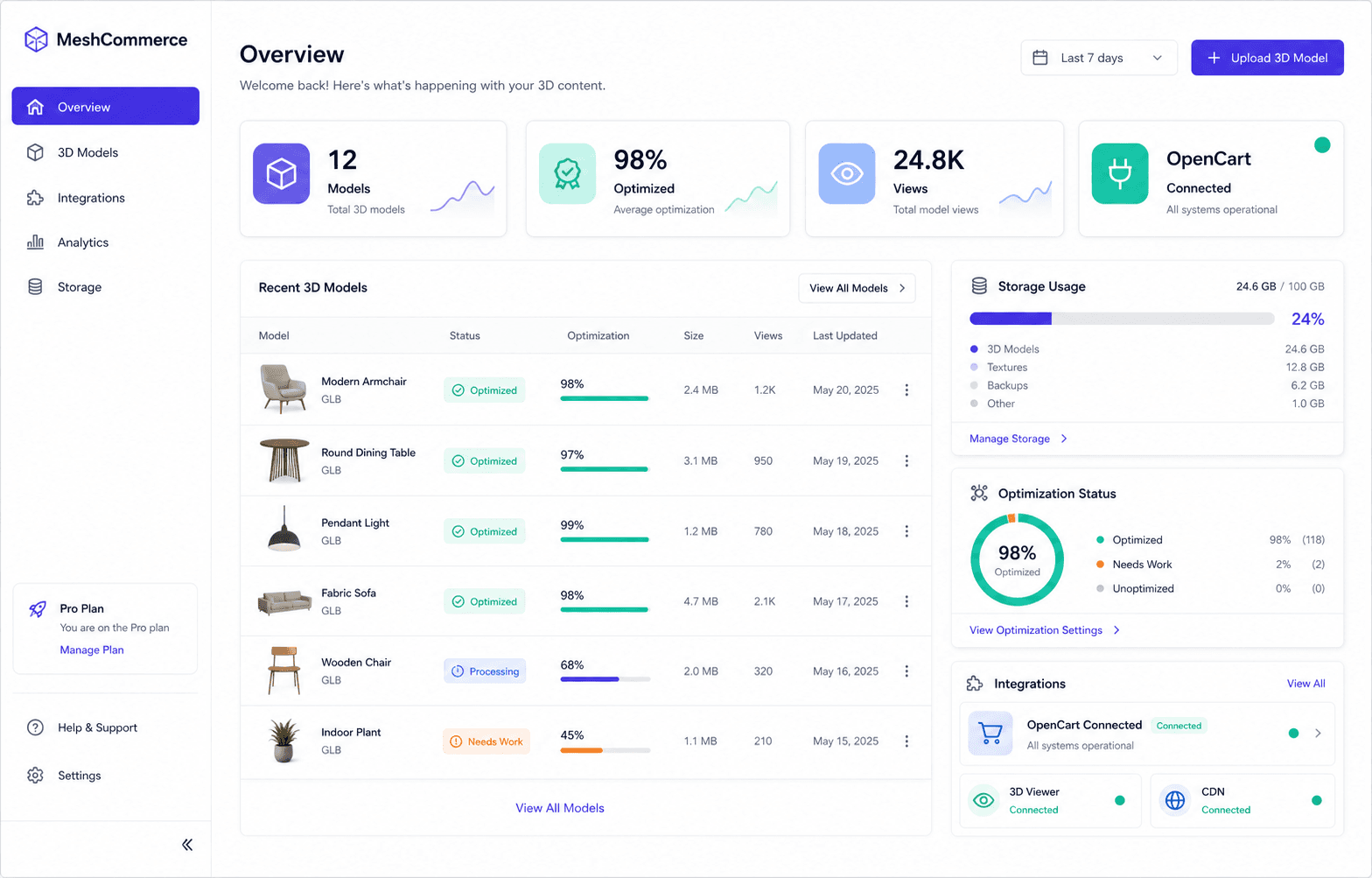Click the calendar icon in date selector
1372x878 pixels.
[1040, 58]
